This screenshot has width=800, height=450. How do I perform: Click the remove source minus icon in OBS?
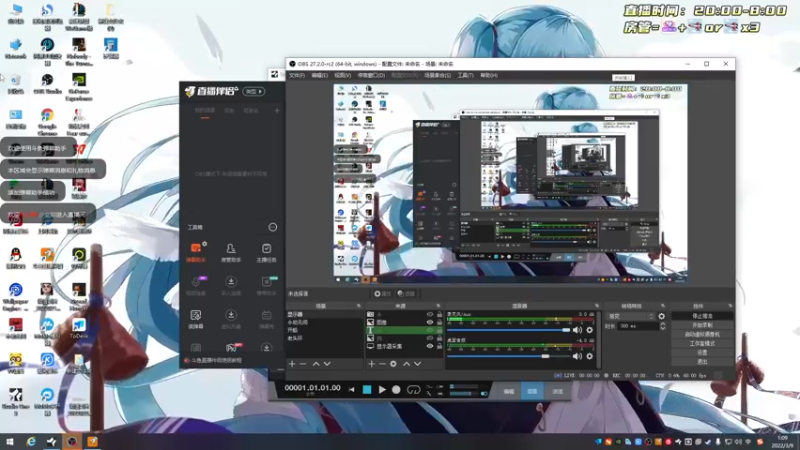(382, 364)
